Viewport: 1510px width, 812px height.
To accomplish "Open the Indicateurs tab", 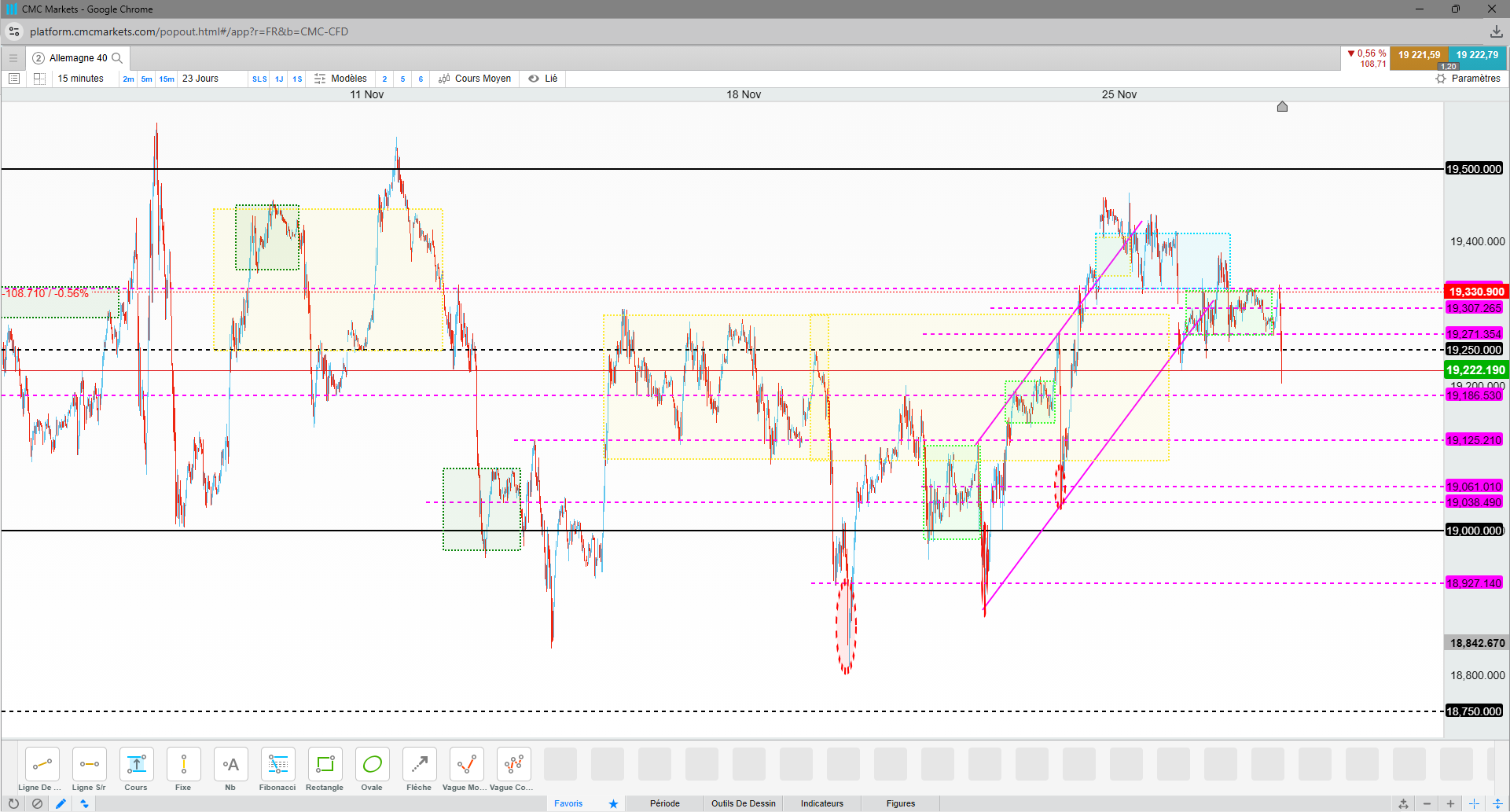I will (x=822, y=803).
